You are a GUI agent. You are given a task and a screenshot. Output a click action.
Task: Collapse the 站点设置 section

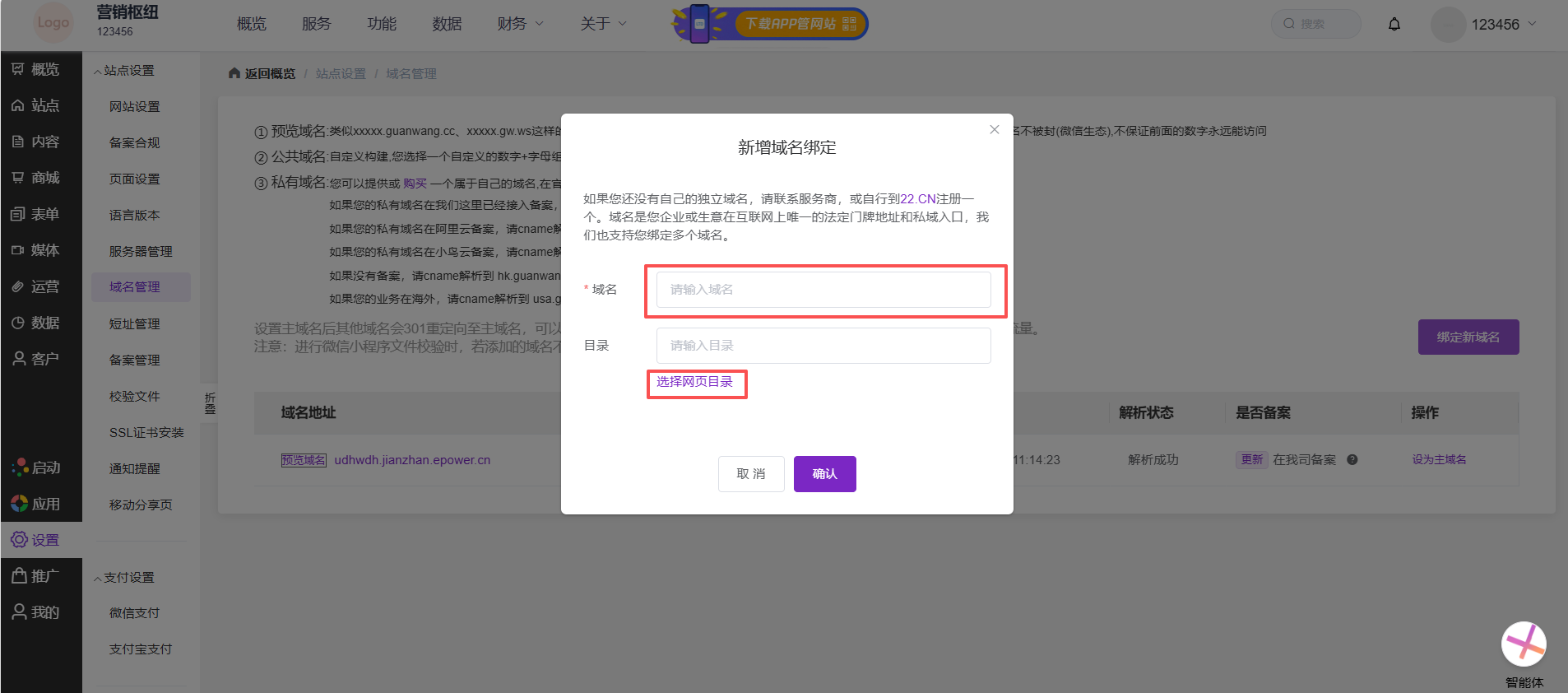(124, 71)
